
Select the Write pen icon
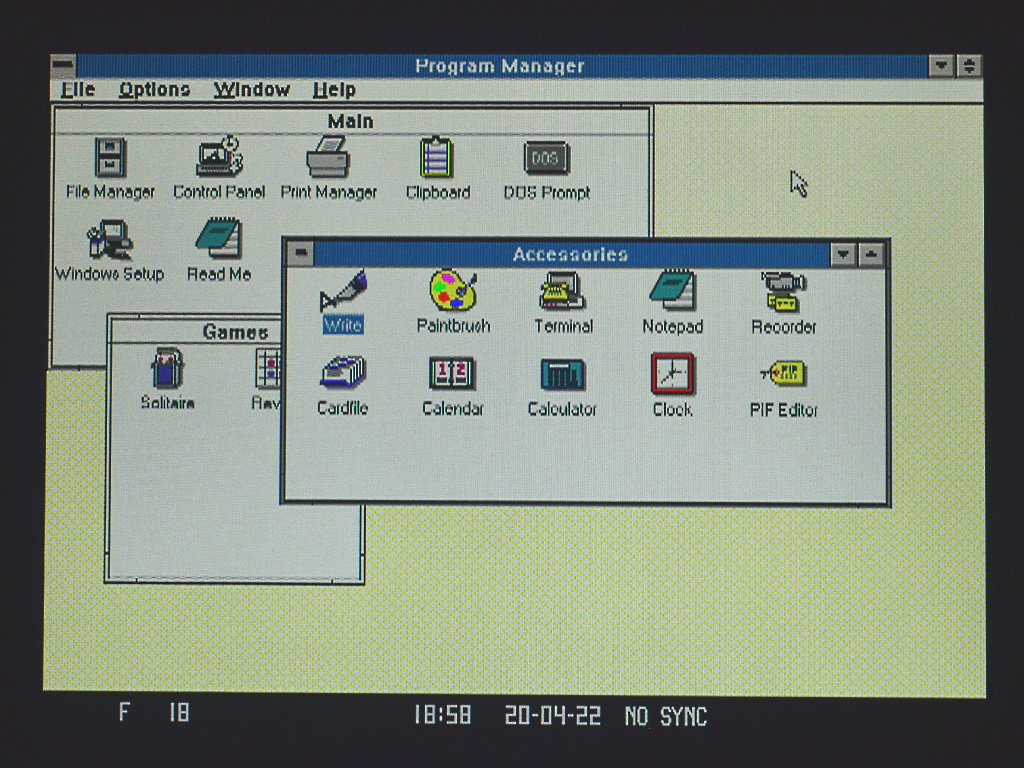click(344, 291)
